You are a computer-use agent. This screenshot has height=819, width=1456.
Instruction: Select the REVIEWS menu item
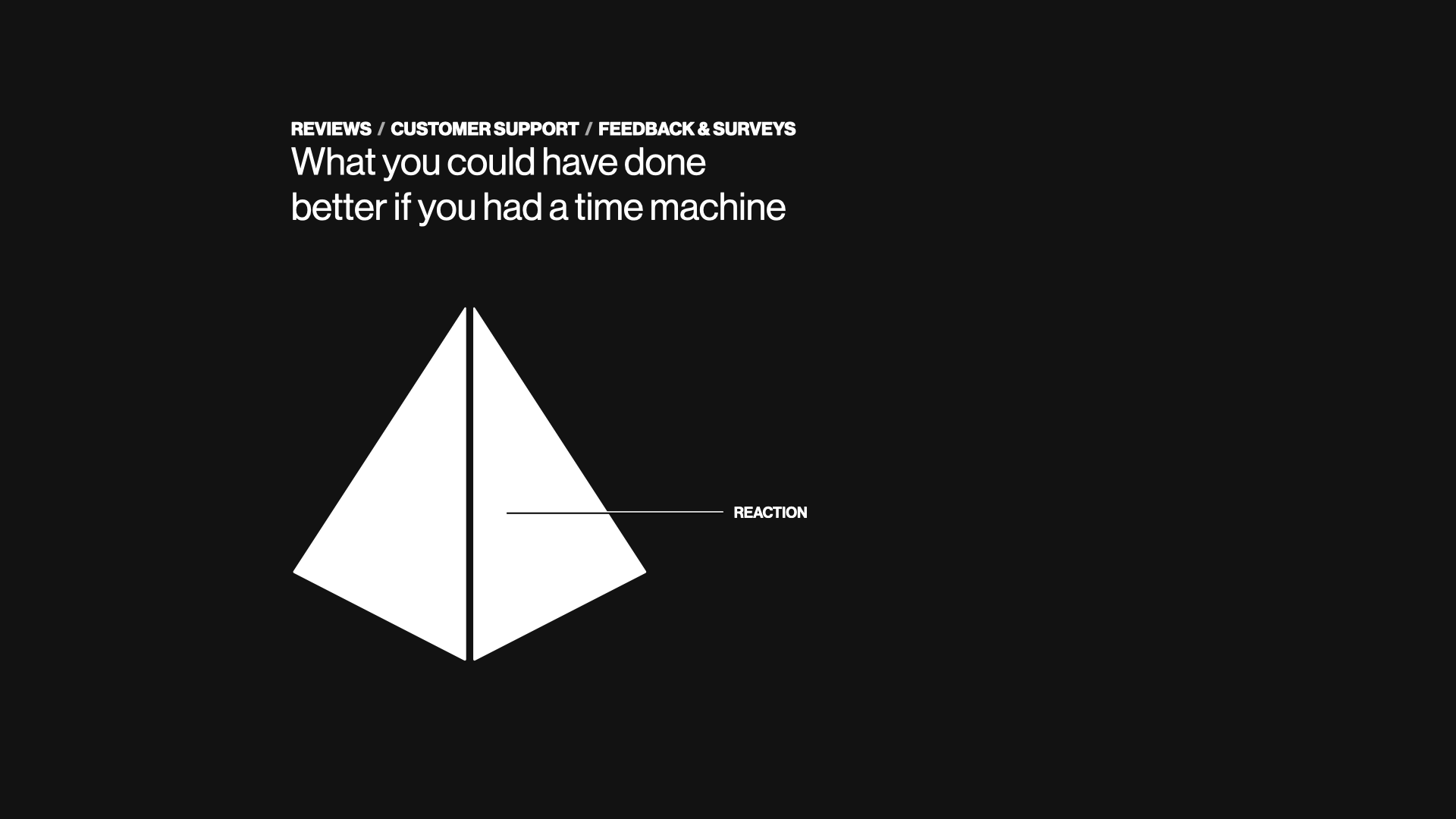coord(331,129)
